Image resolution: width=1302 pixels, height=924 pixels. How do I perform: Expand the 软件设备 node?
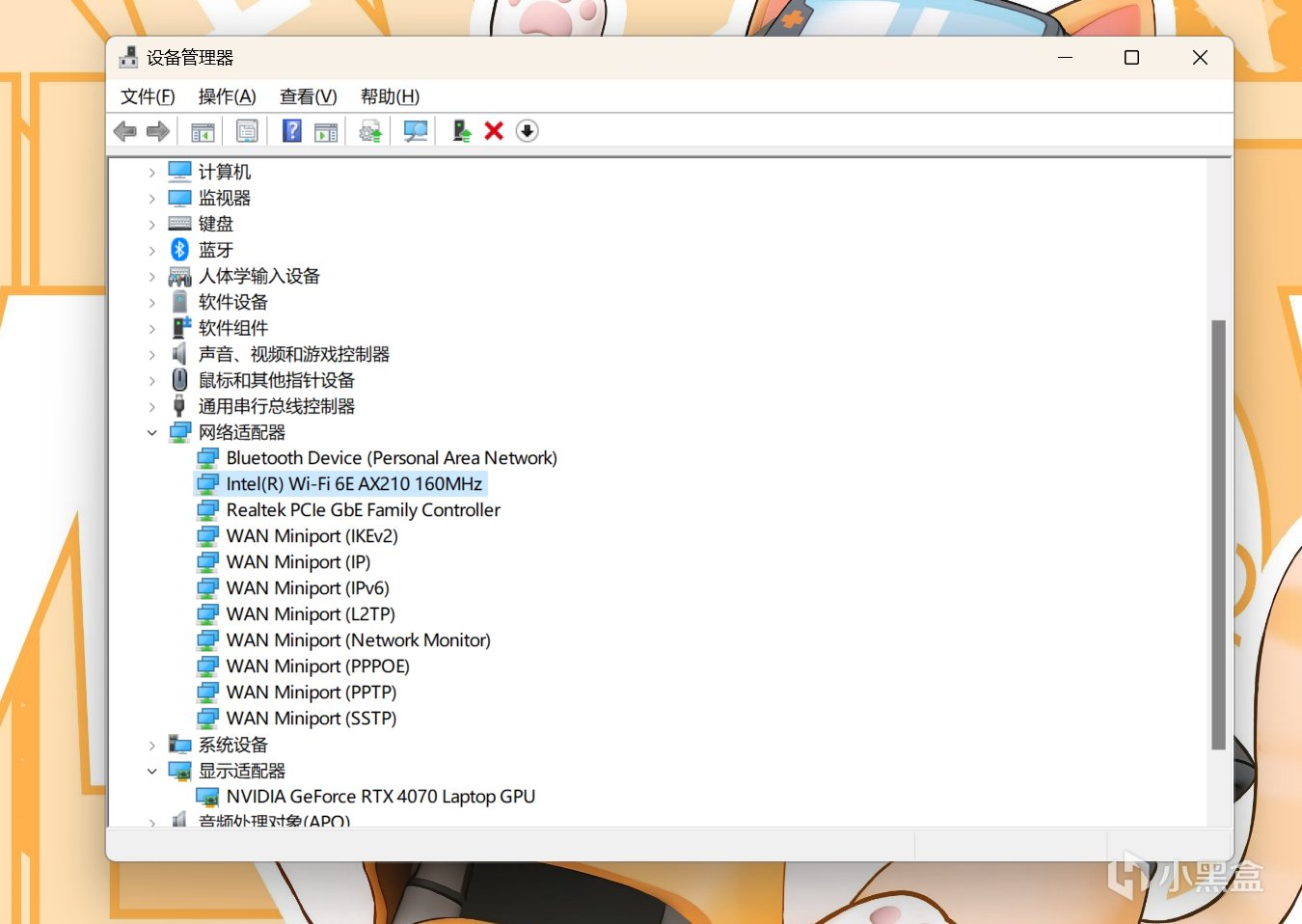pyautogui.click(x=151, y=303)
